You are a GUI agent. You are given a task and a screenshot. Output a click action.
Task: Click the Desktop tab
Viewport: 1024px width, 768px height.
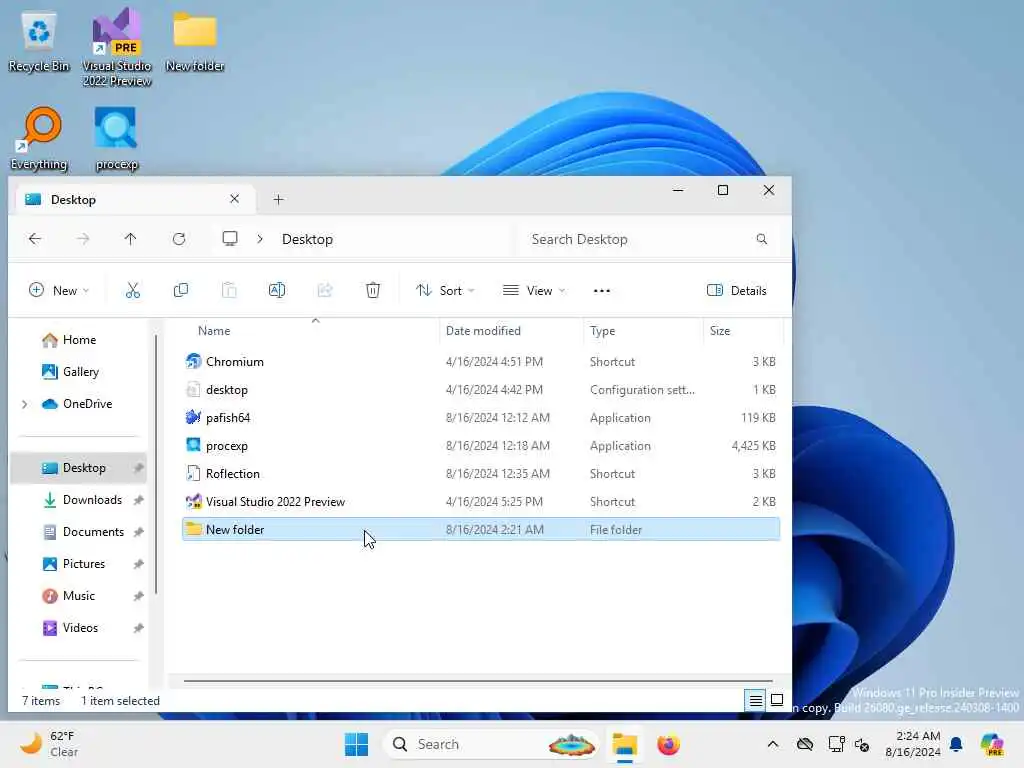[x=134, y=199]
